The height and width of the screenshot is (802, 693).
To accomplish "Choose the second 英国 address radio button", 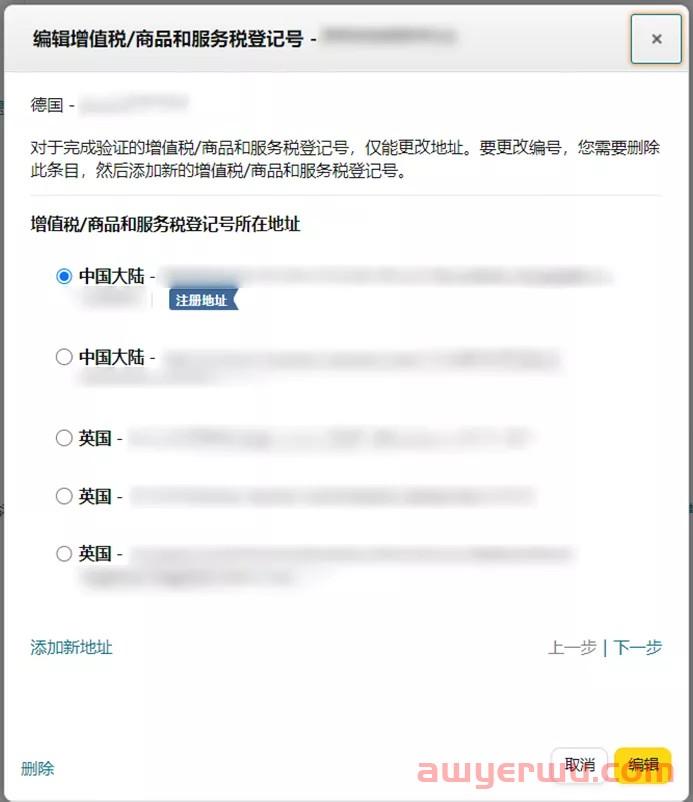I will click(64, 496).
